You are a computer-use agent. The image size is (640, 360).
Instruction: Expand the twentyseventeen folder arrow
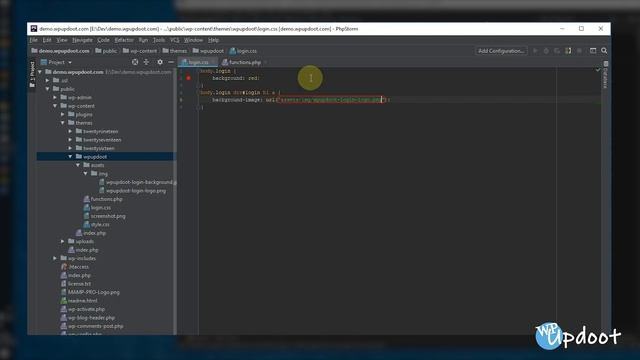70,140
